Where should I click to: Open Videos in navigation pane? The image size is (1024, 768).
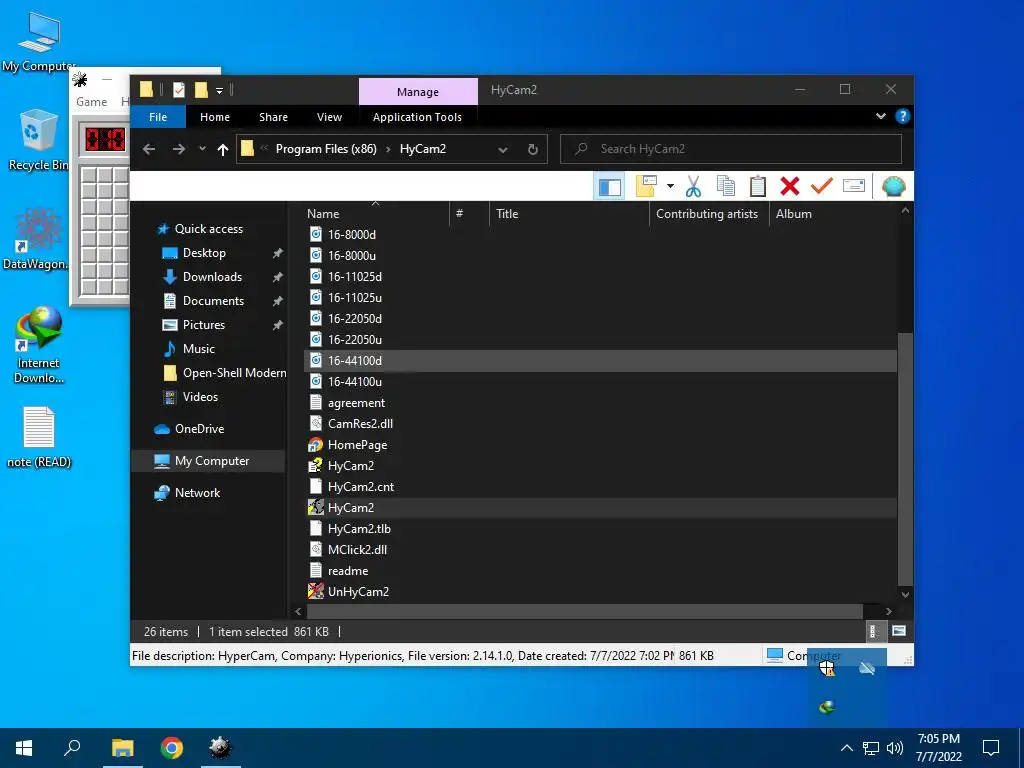pyautogui.click(x=200, y=397)
